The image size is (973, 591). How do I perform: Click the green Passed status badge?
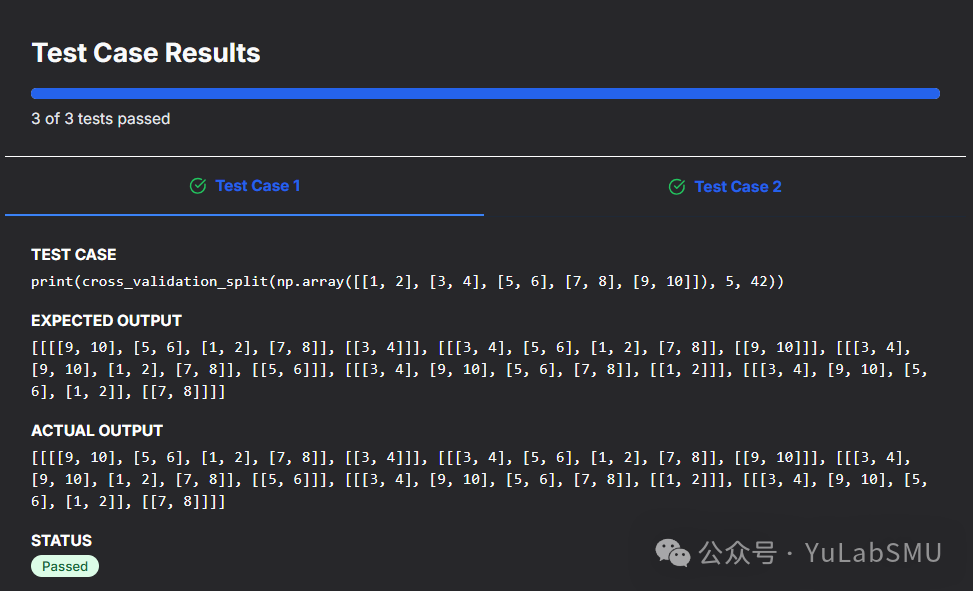65,566
